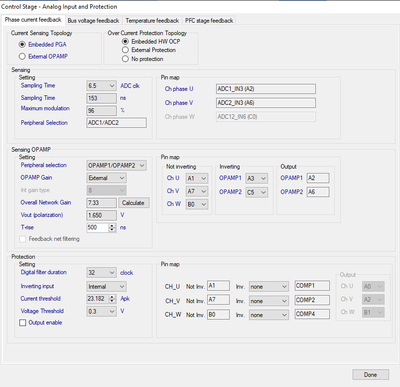Viewport: 400px width, 387px height.
Task: Enable the Output enable checkbox
Action: tap(23, 323)
